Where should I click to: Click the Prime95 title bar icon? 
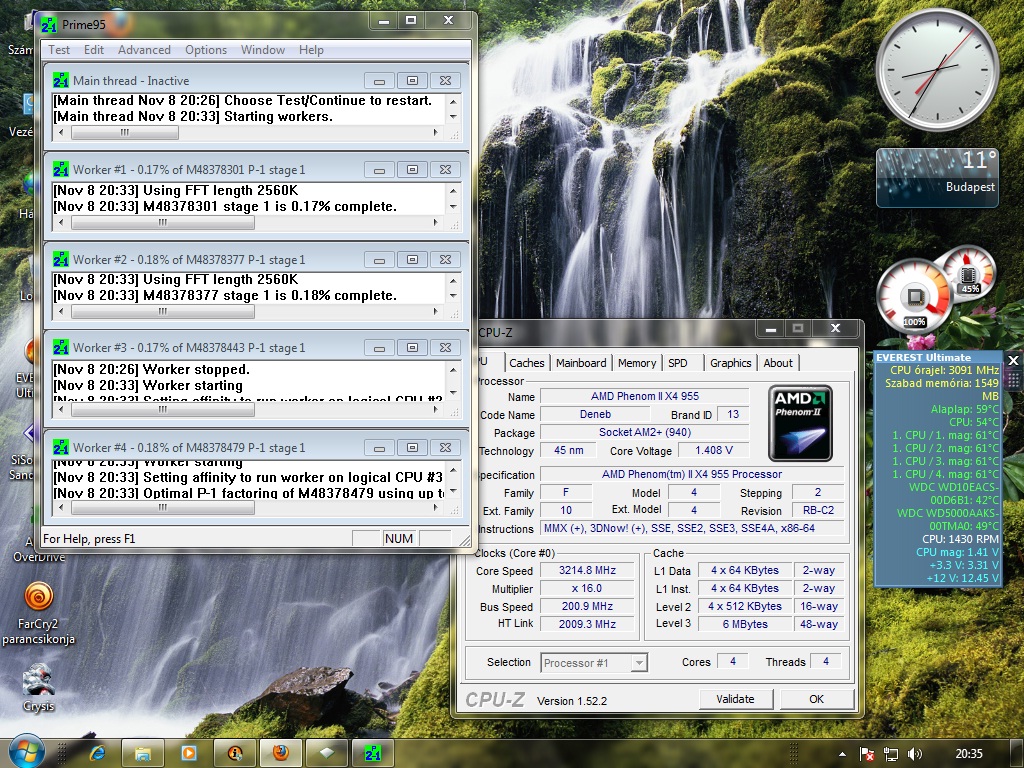(x=49, y=25)
